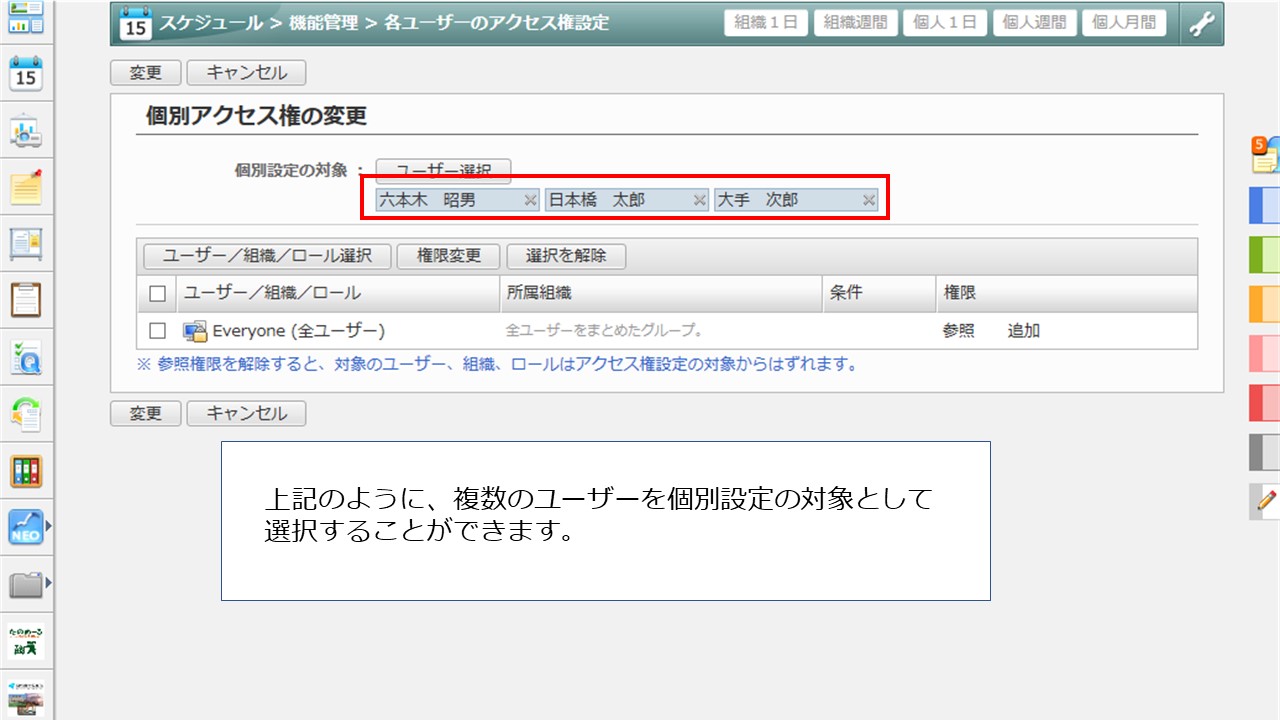Expand the arrow beside the NEO sidebar icon
Screen dimensions: 1280x720
(47, 524)
